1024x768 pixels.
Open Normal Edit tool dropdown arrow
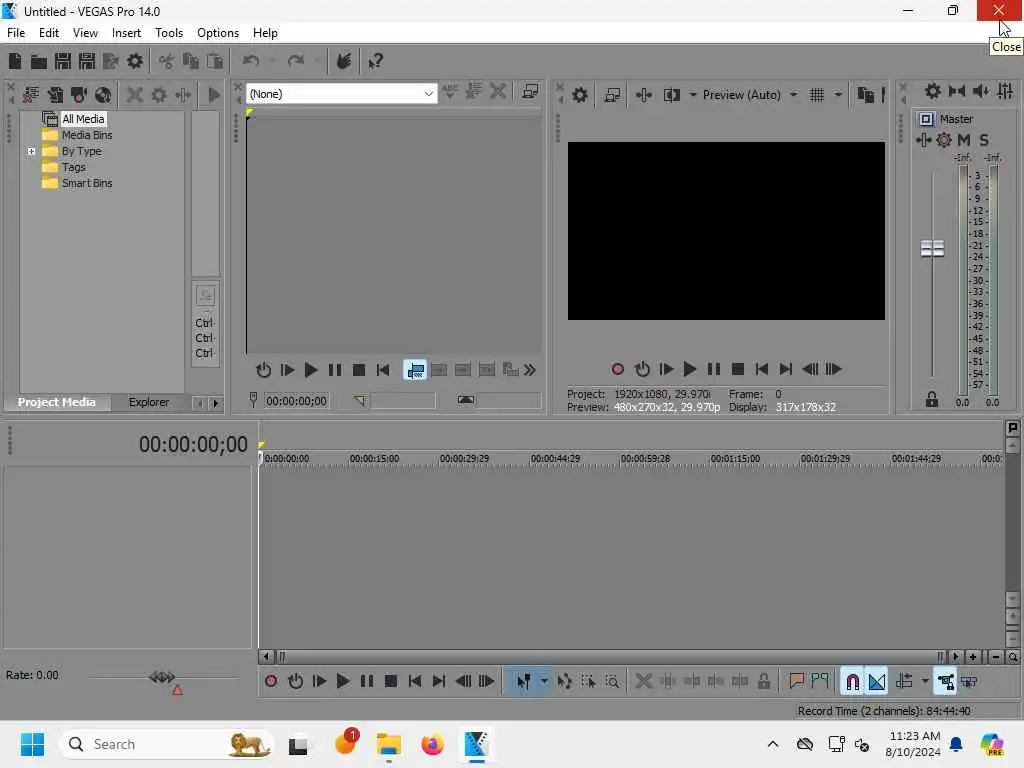click(544, 682)
